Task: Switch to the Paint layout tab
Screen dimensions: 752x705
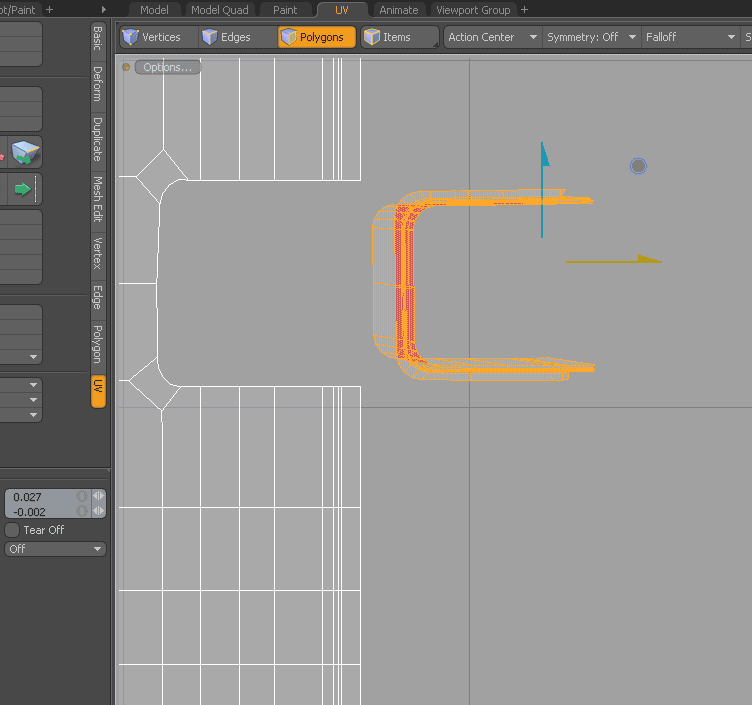Action: tap(285, 10)
